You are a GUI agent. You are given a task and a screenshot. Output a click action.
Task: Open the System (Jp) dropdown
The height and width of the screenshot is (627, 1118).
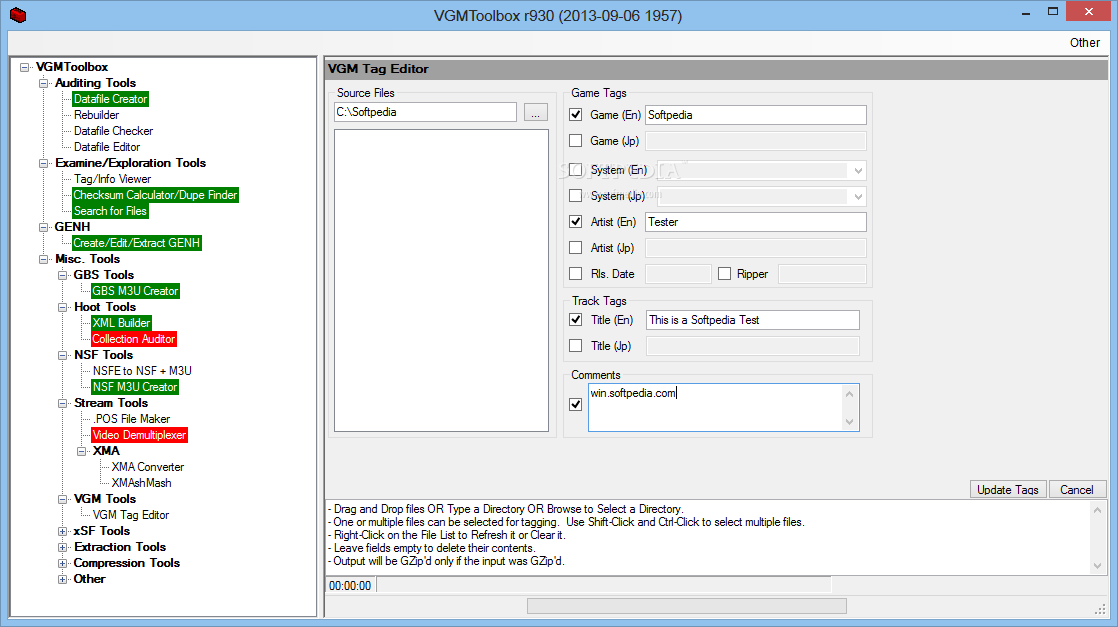pyautogui.click(x=858, y=196)
